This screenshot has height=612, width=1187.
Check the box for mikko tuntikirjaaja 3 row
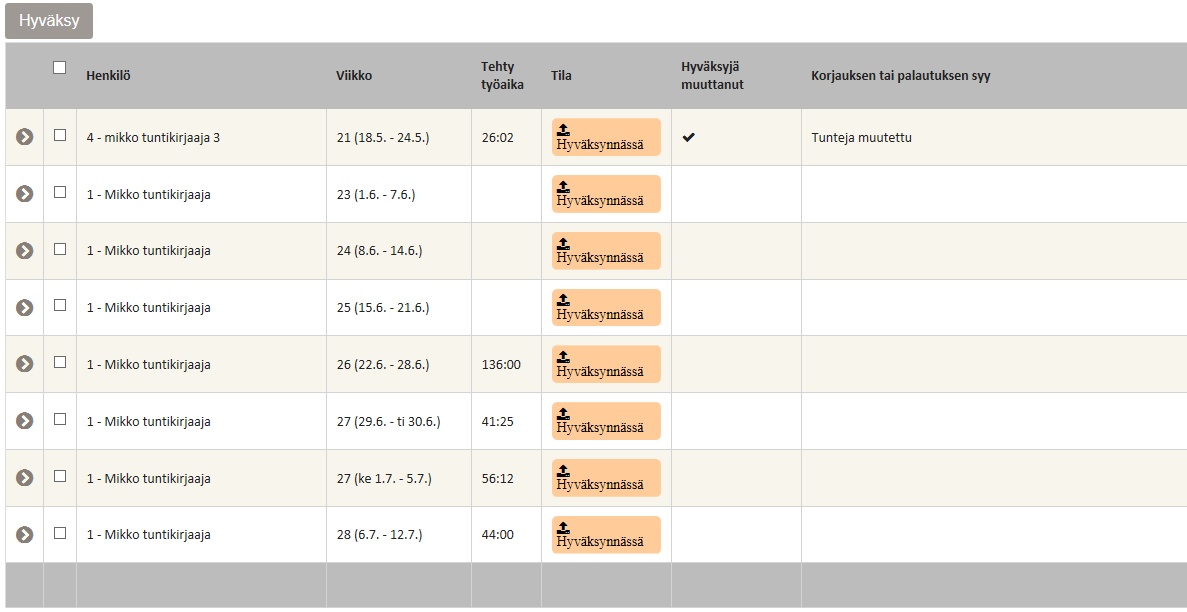pyautogui.click(x=60, y=135)
